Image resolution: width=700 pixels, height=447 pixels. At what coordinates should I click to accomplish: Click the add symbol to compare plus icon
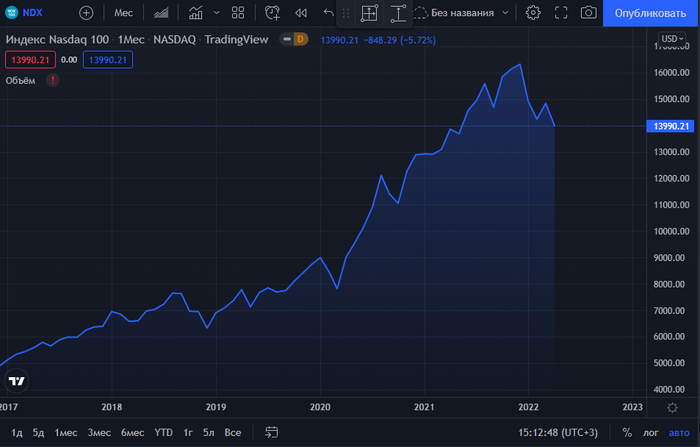pos(86,13)
